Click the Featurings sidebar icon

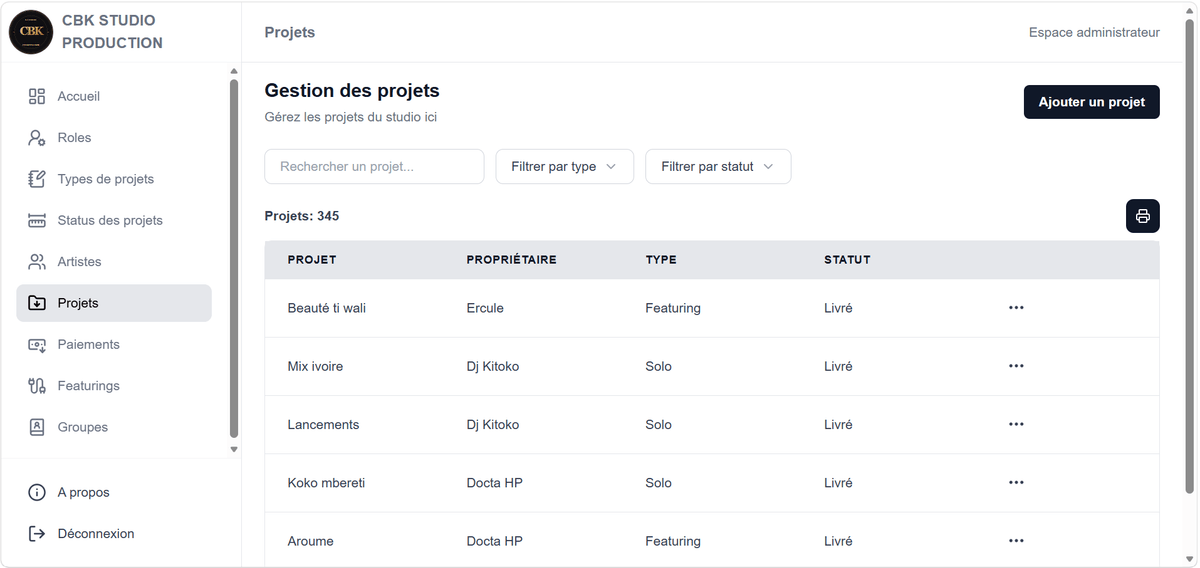tap(37, 386)
